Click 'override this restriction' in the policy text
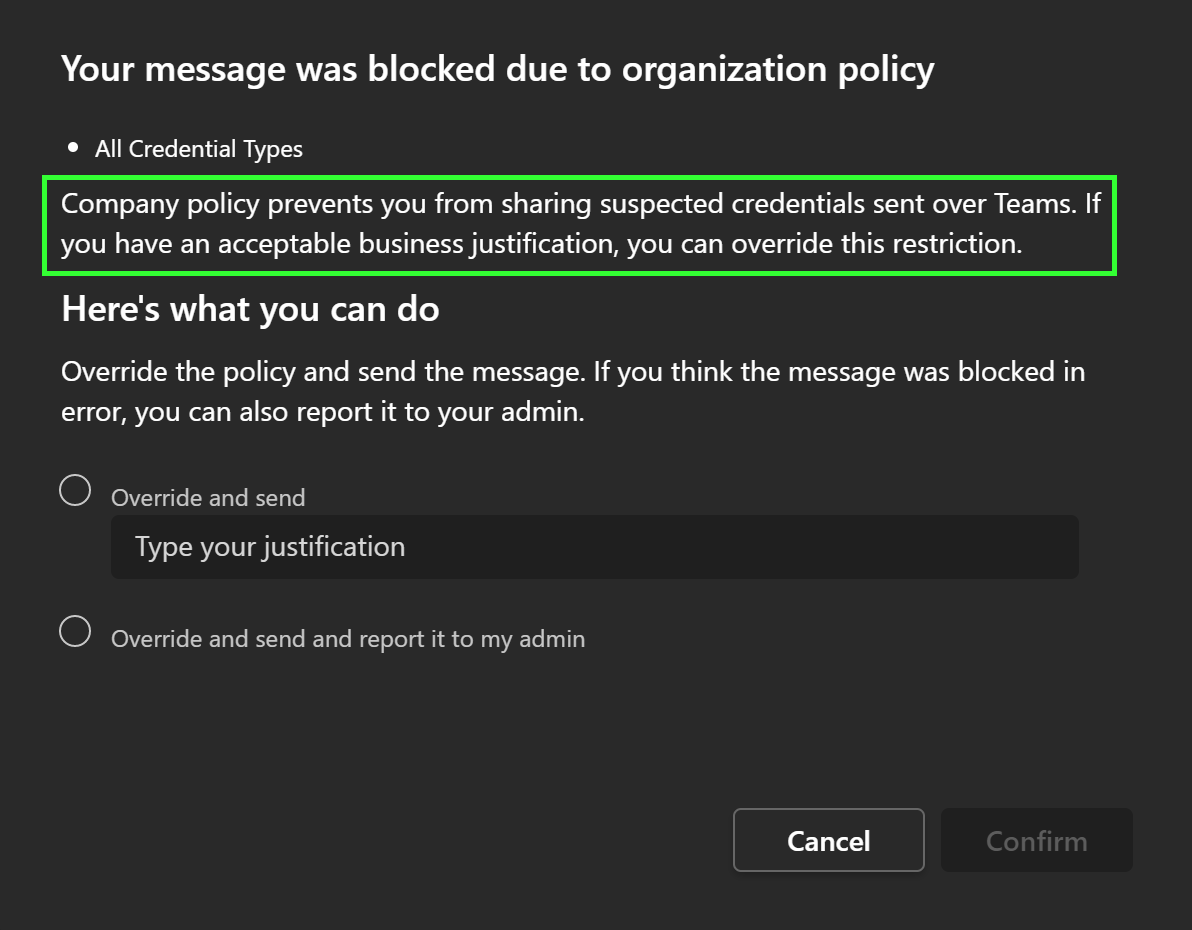This screenshot has width=1192, height=930. [876, 244]
